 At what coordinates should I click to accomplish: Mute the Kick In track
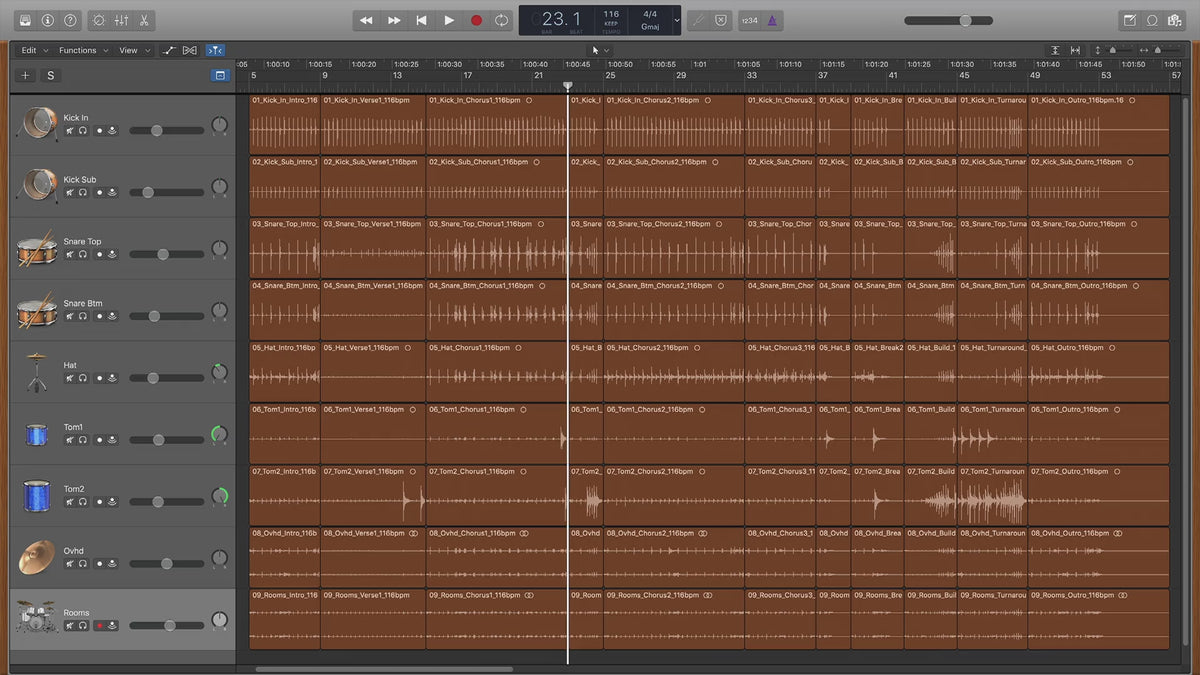pos(70,130)
